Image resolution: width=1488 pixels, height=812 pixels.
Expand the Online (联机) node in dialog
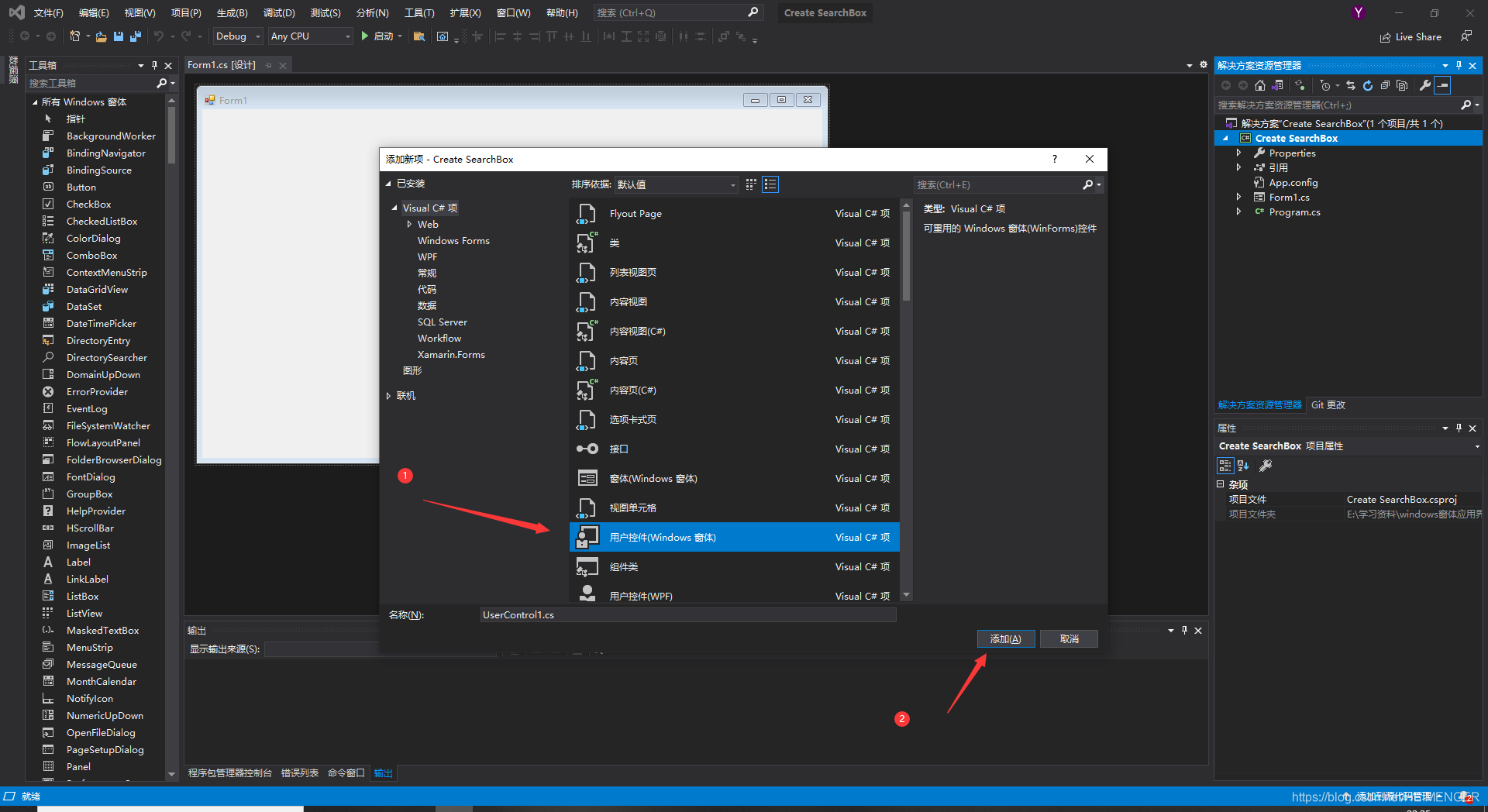click(388, 396)
